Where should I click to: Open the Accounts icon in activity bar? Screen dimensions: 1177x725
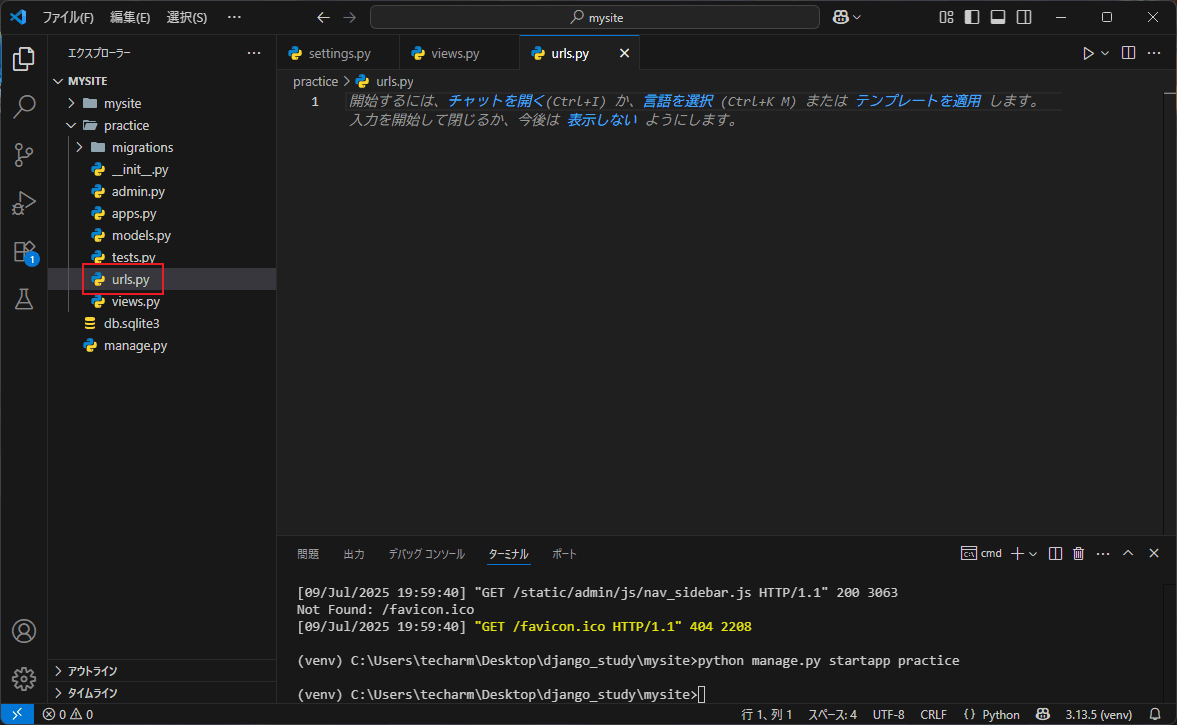24,631
